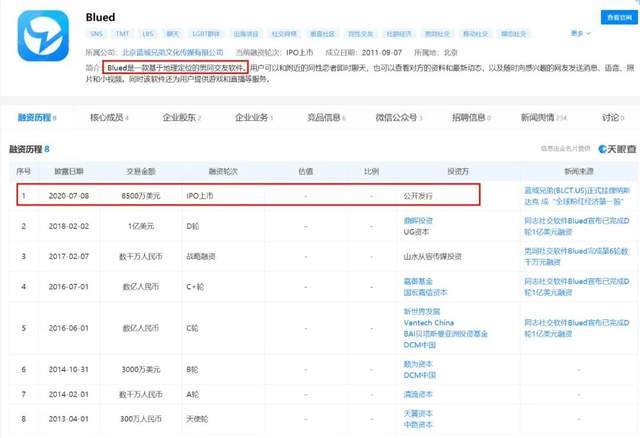Click the SNS tag
Screen dimensions: 640x438
pyautogui.click(x=96, y=34)
